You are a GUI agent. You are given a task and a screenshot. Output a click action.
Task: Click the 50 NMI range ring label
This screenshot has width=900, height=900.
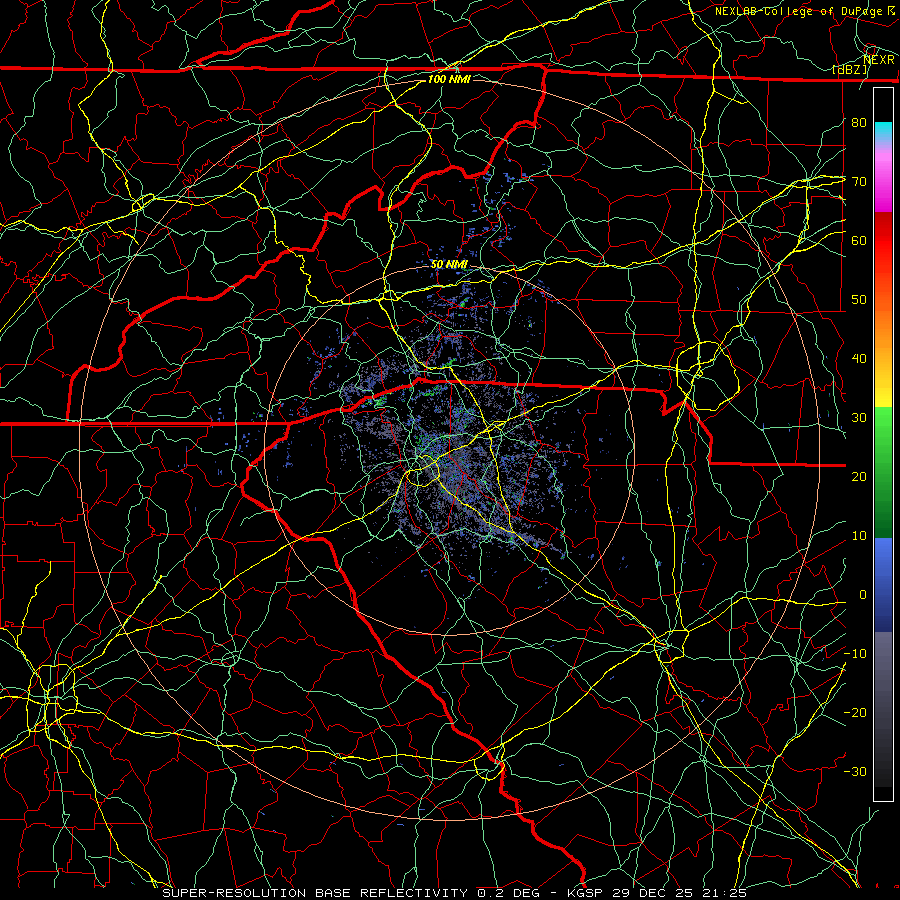pyautogui.click(x=449, y=265)
